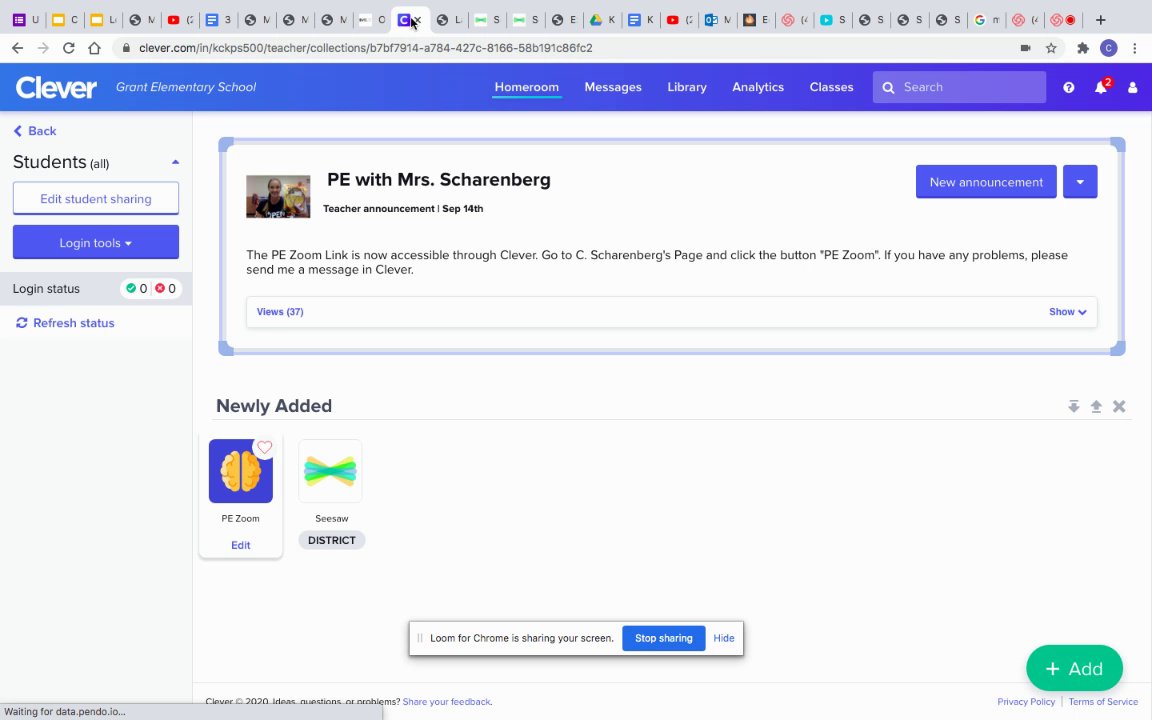This screenshot has height=720, width=1152.
Task: Bookmark this page with the star
Action: click(x=1051, y=48)
